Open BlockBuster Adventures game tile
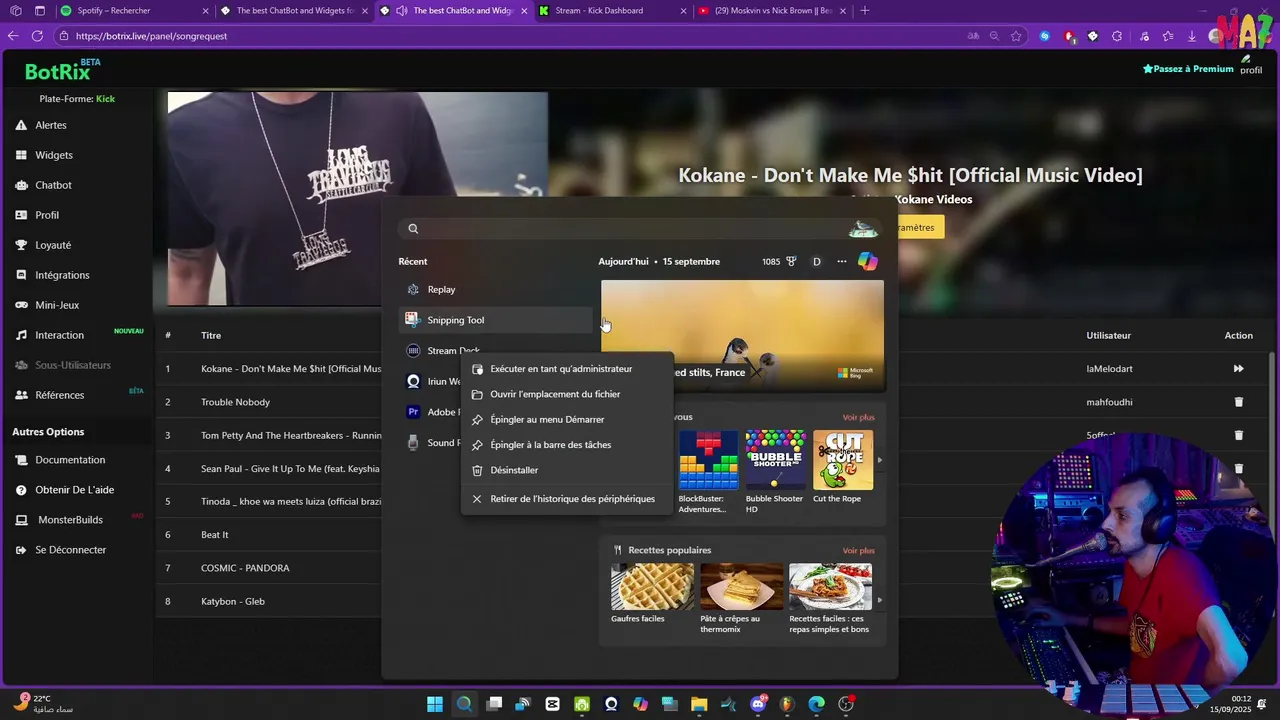This screenshot has width=1280, height=720. click(x=708, y=472)
